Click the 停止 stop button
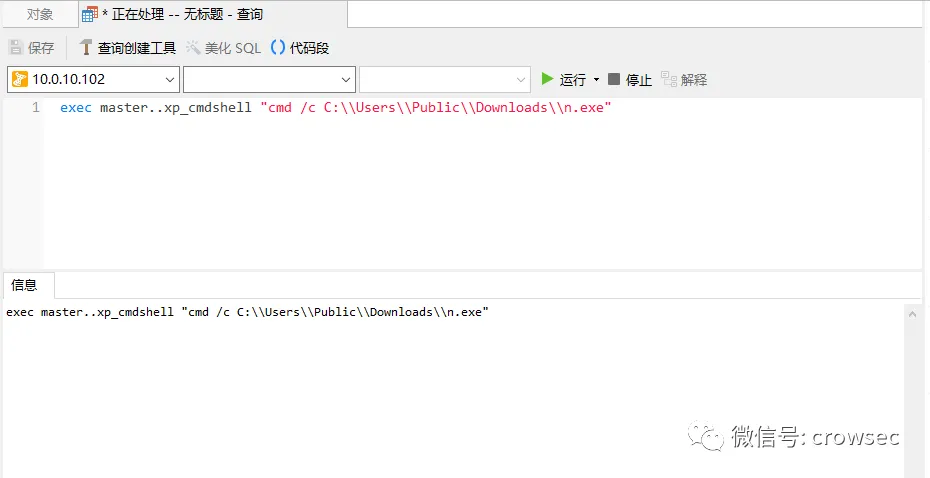 tap(630, 79)
